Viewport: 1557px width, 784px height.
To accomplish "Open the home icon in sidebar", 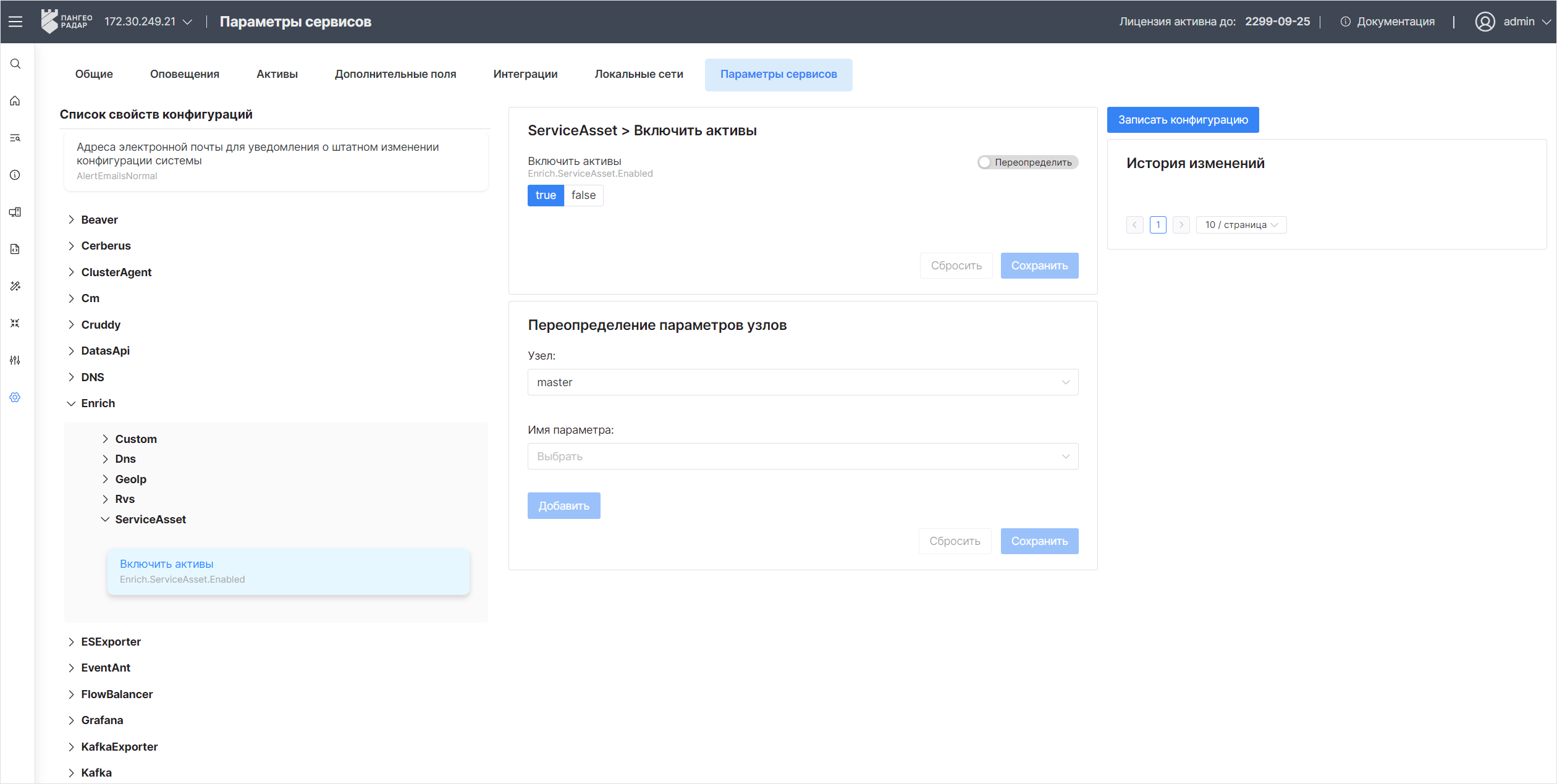I will 15,101.
